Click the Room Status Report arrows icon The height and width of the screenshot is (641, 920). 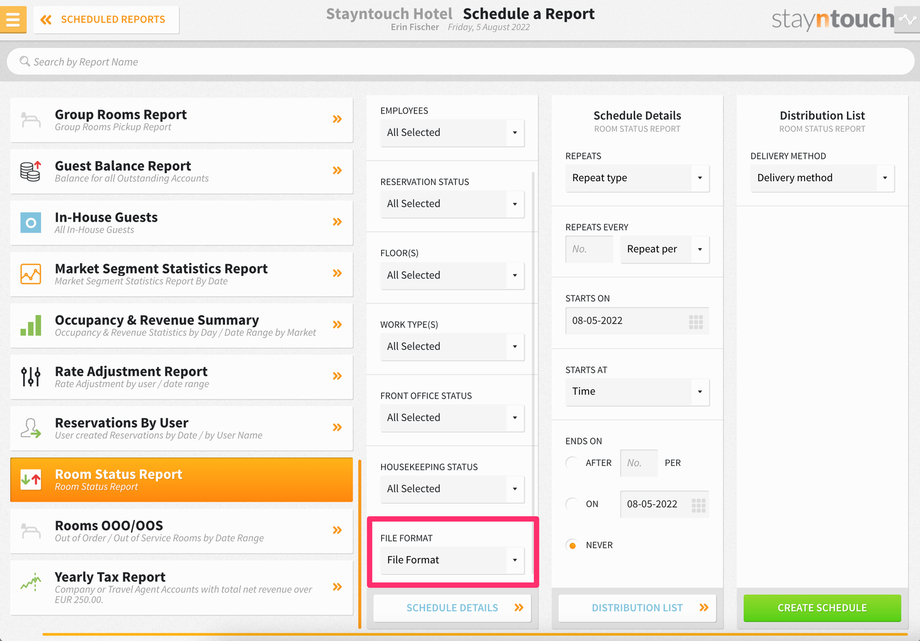tap(31, 480)
